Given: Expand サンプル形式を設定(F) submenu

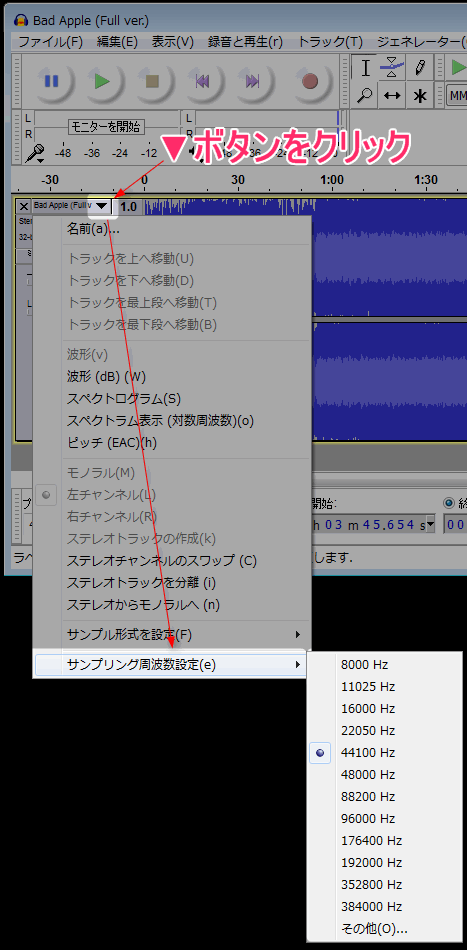Looking at the screenshot, I should (171, 634).
